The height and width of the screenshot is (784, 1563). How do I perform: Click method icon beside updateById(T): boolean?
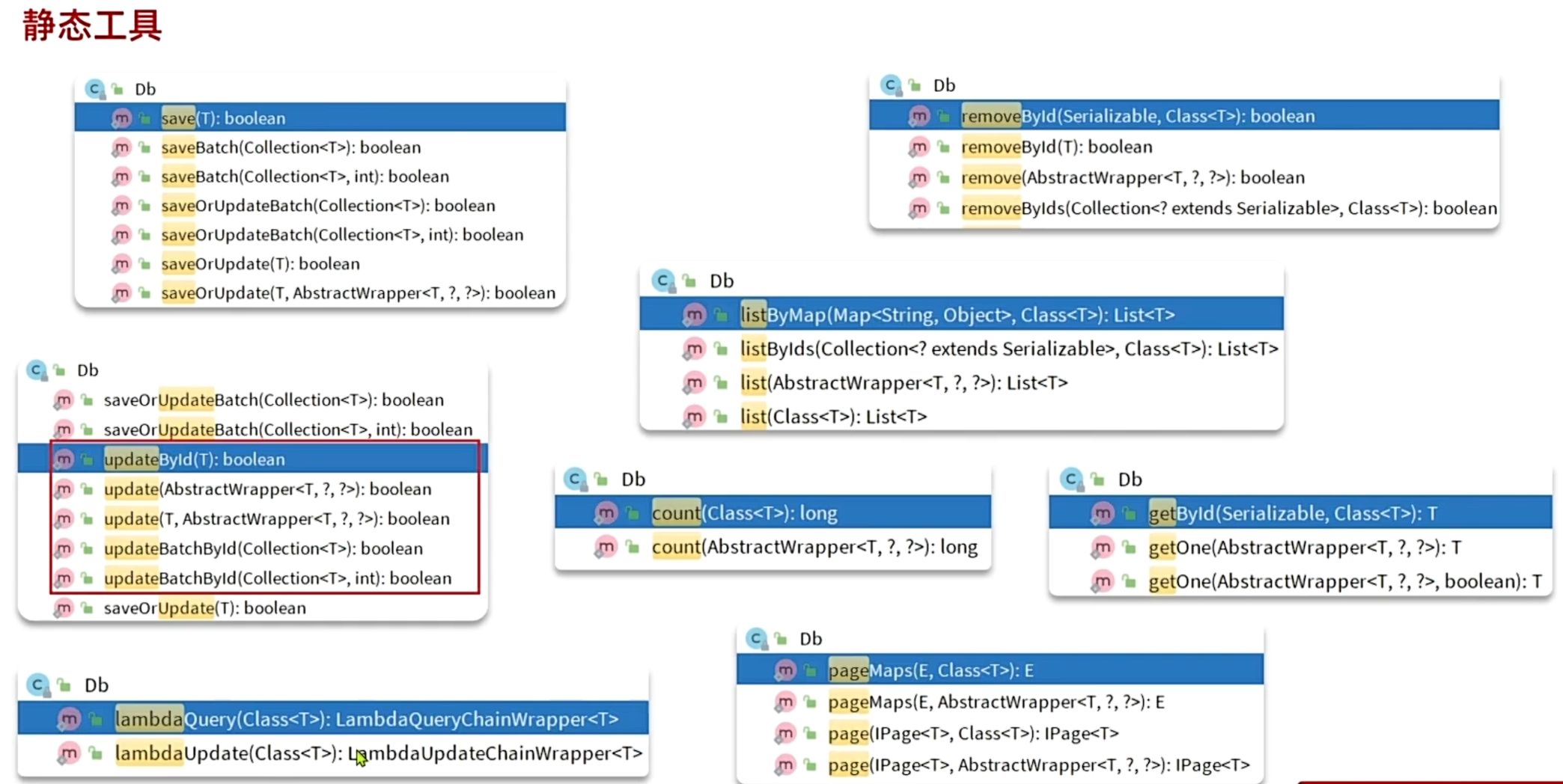coord(64,459)
